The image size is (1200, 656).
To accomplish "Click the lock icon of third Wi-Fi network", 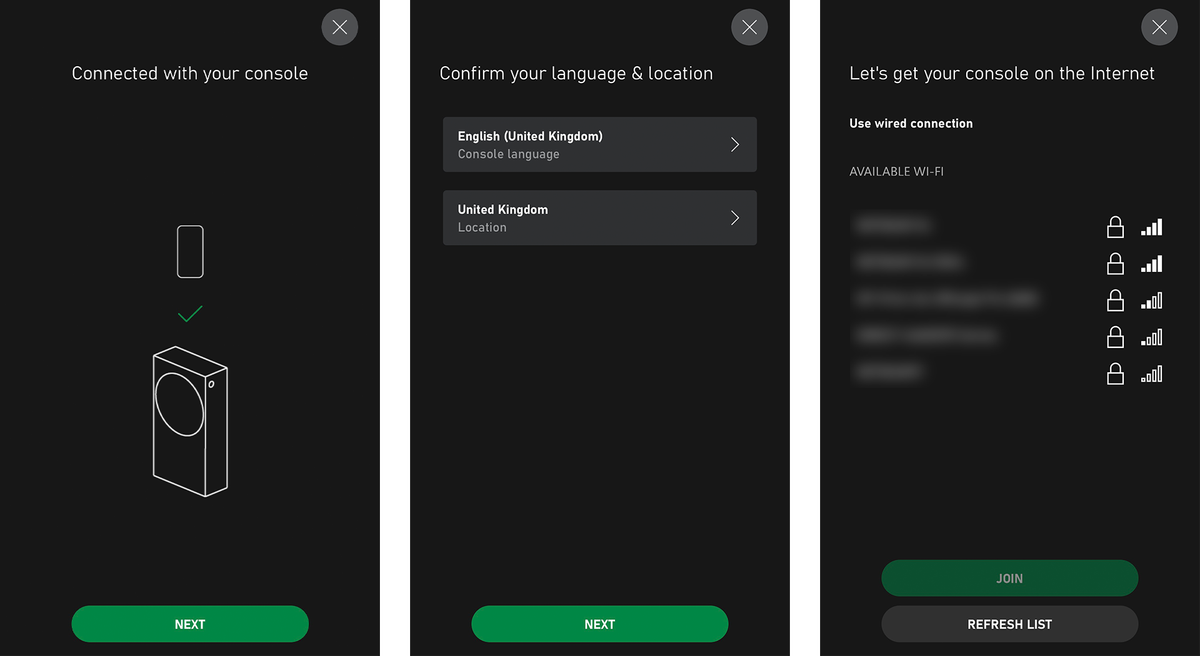I will click(1115, 300).
